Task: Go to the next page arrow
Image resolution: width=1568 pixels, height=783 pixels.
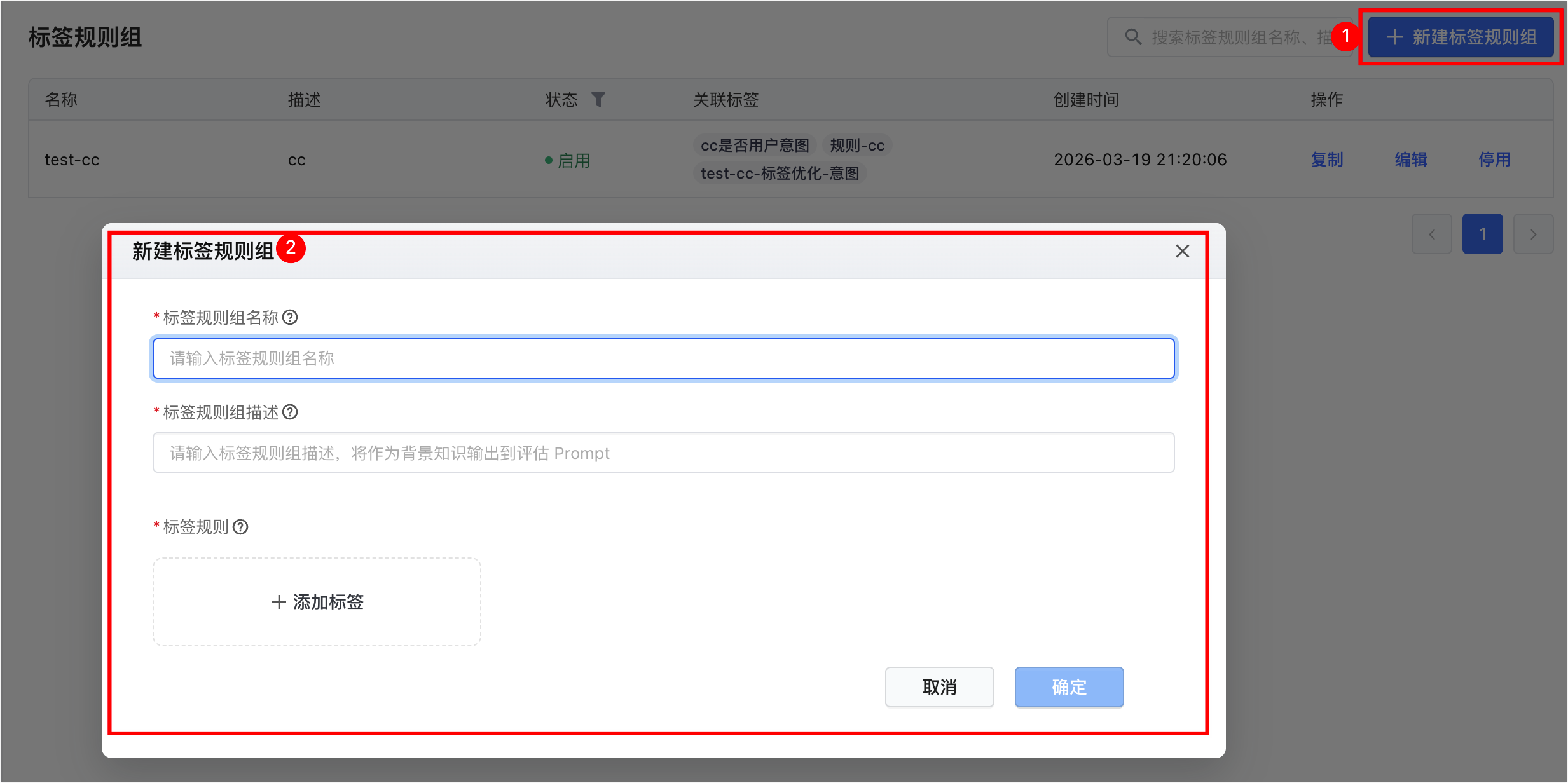Action: pos(1533,235)
